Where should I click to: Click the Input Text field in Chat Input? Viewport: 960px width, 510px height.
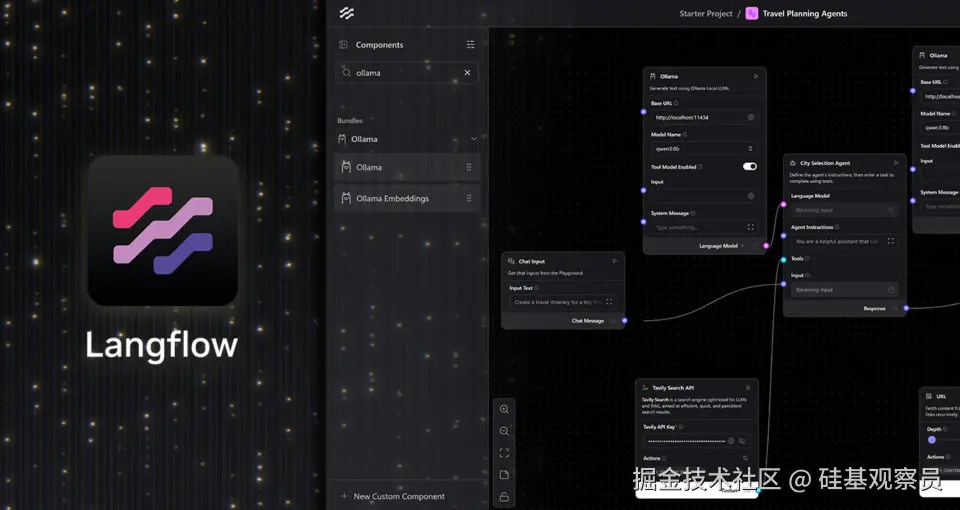pos(563,302)
